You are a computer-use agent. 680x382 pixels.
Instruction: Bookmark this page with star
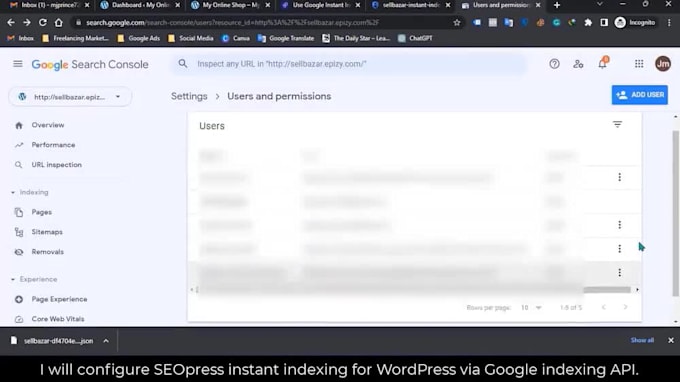457,23
